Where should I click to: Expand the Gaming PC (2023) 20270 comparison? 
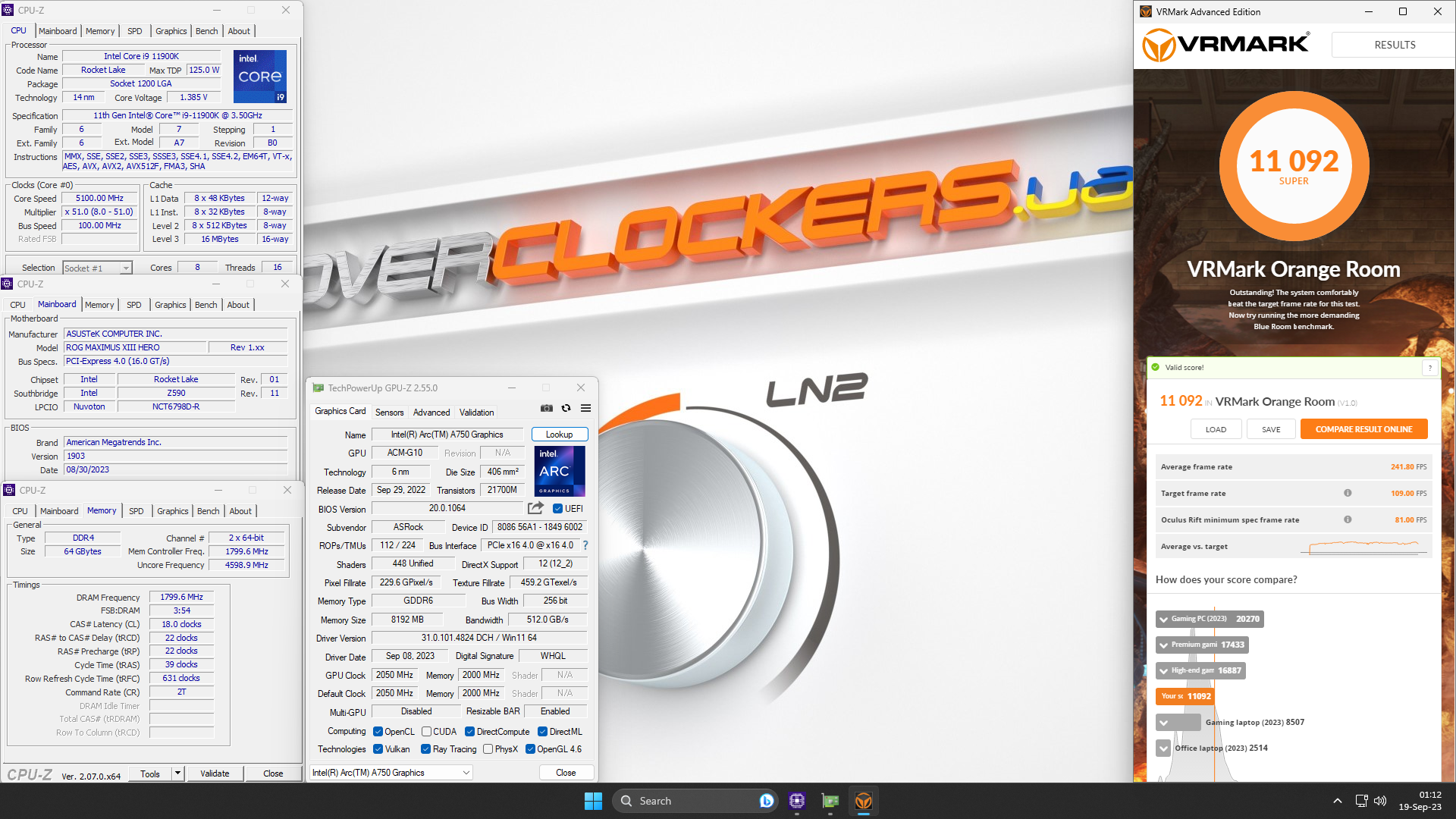click(x=1163, y=619)
